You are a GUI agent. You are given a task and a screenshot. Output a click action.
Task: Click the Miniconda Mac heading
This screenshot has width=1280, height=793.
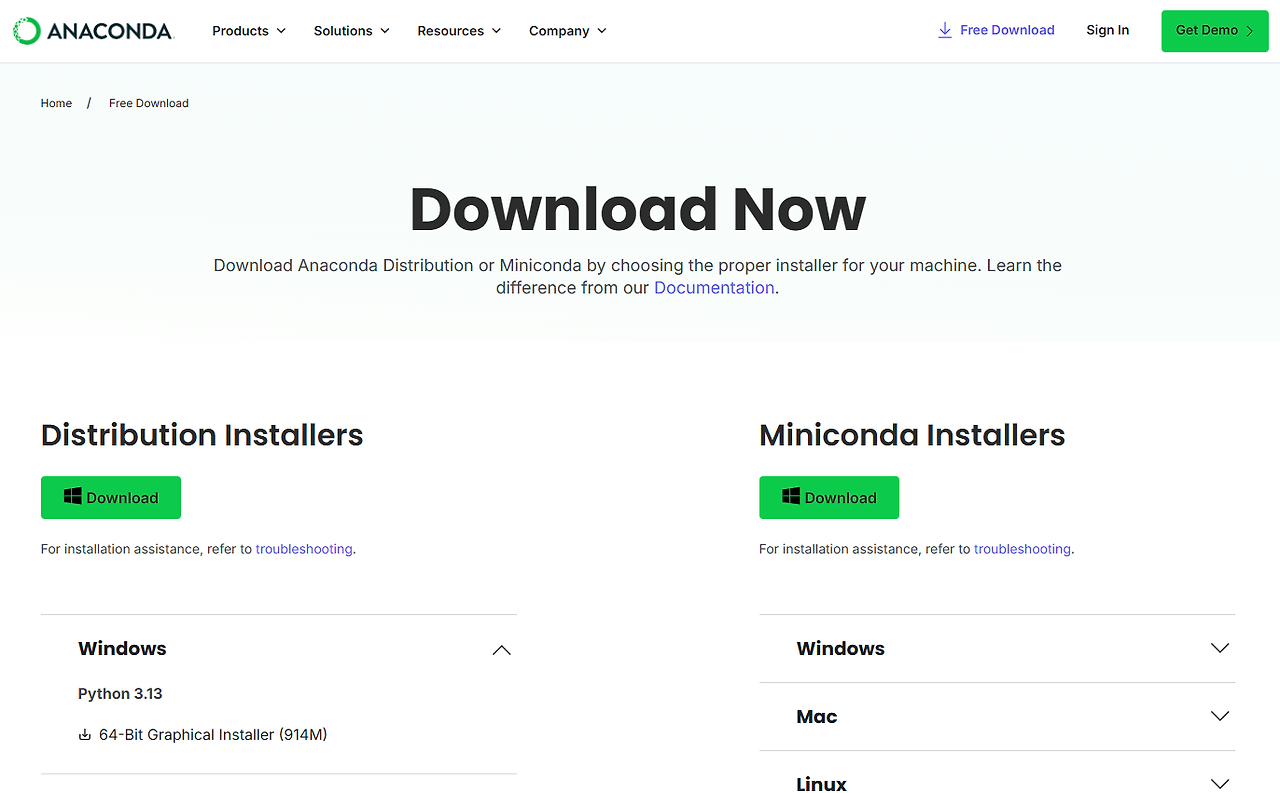click(x=817, y=717)
